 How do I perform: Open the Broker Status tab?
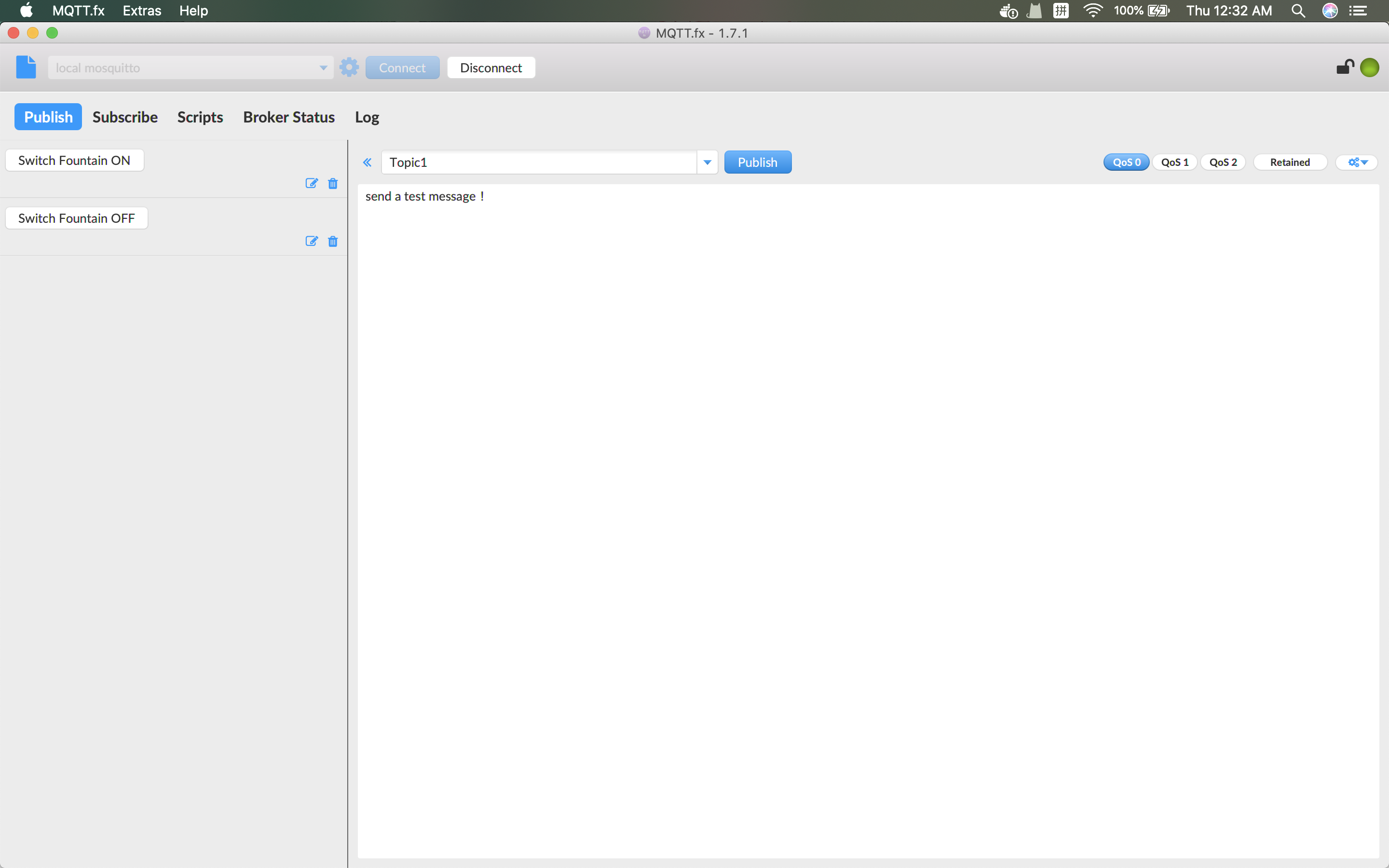(x=289, y=117)
